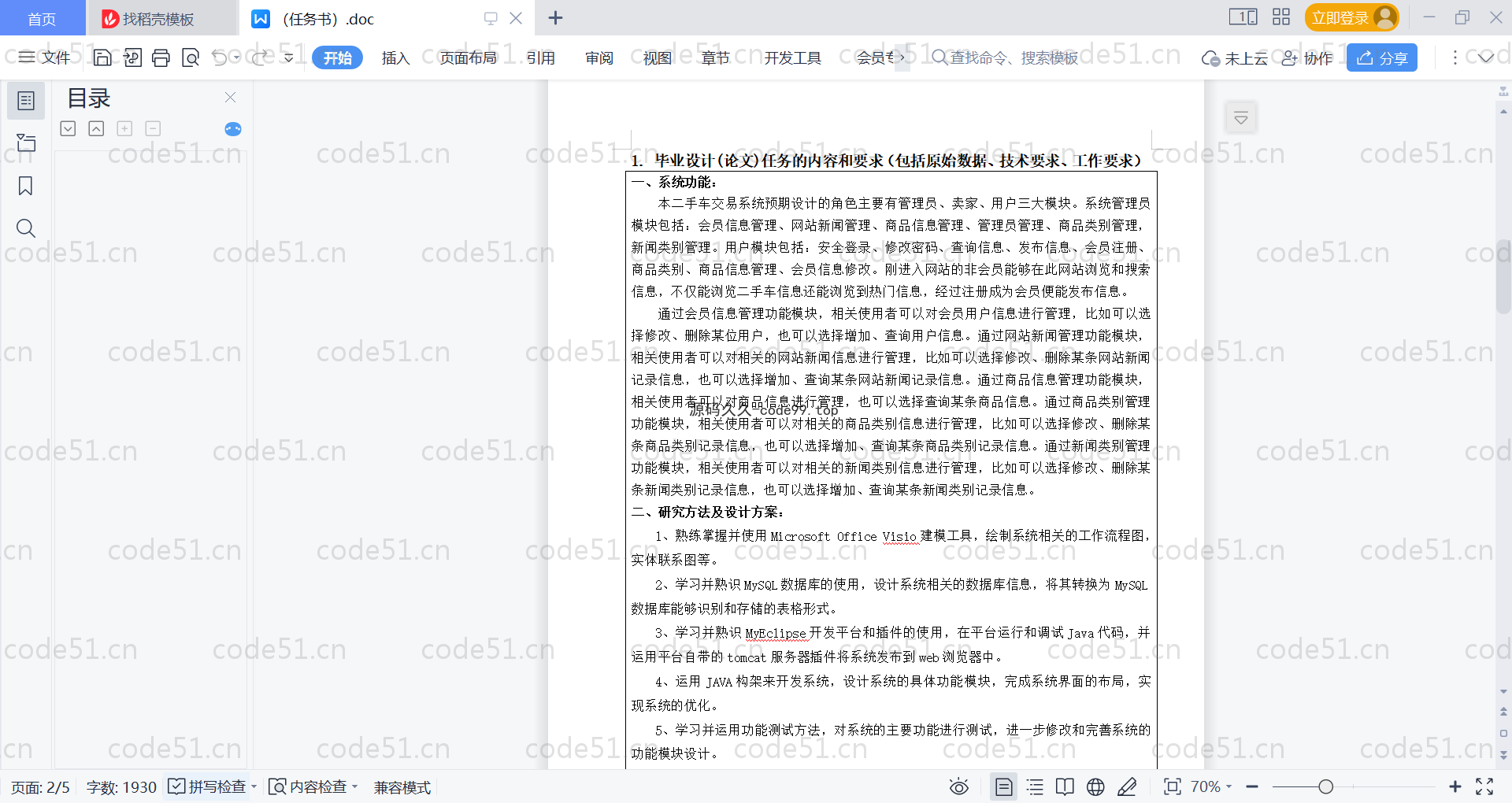Viewport: 1512px width, 803px height.
Task: Click the Print icon in toolbar
Action: tap(161, 57)
